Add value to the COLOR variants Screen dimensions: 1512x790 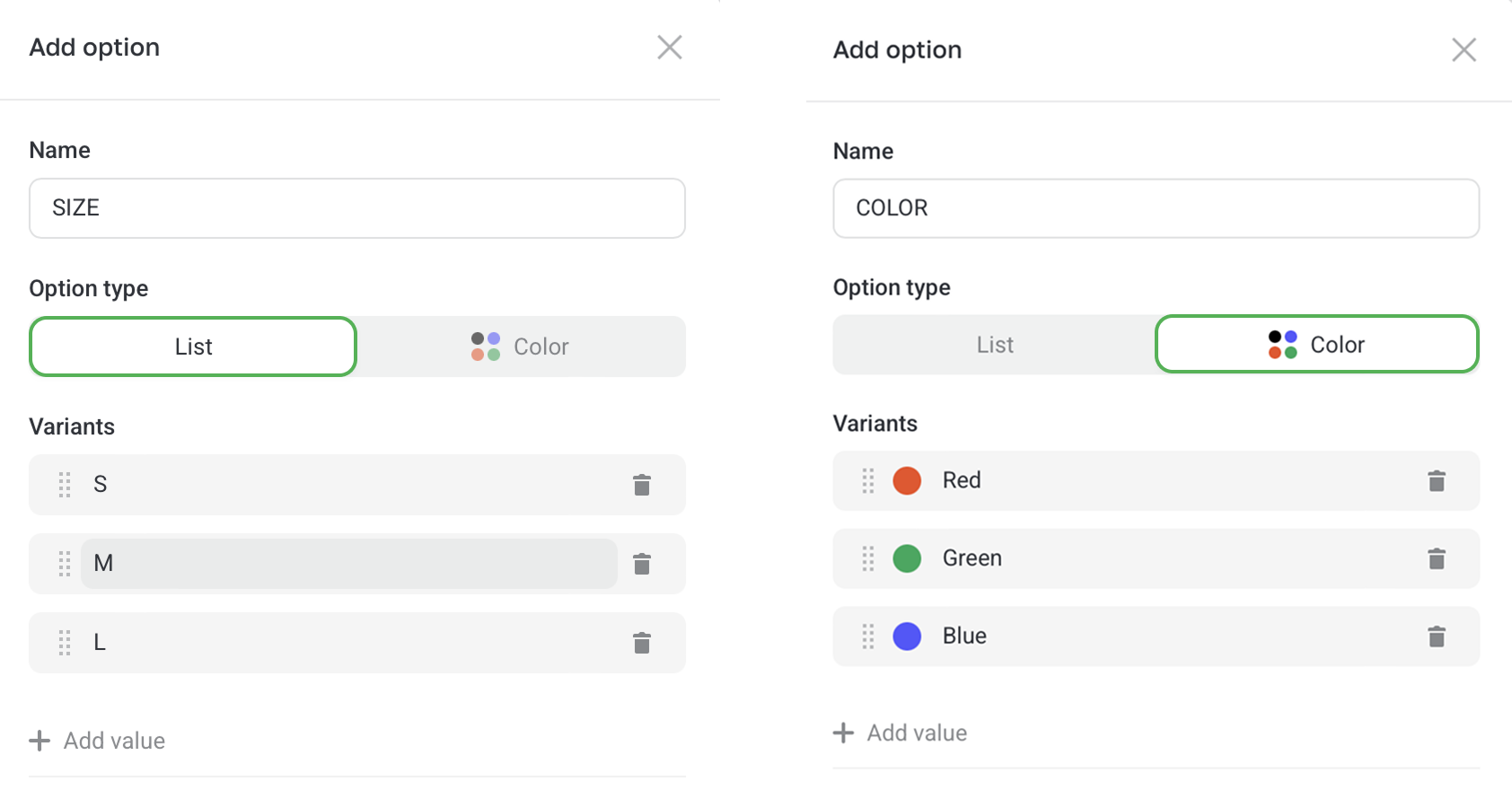point(901,733)
